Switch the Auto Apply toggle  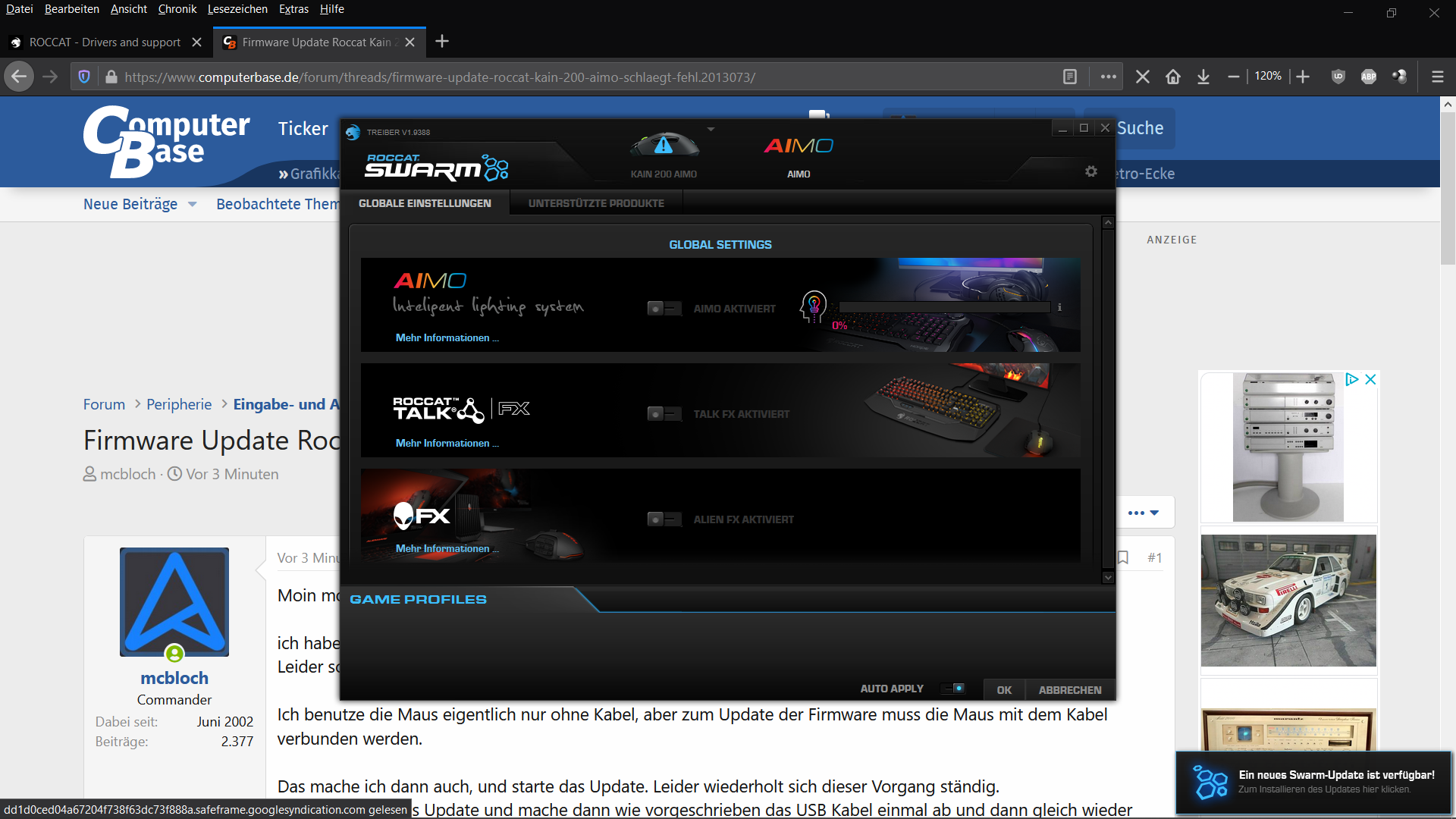(952, 689)
